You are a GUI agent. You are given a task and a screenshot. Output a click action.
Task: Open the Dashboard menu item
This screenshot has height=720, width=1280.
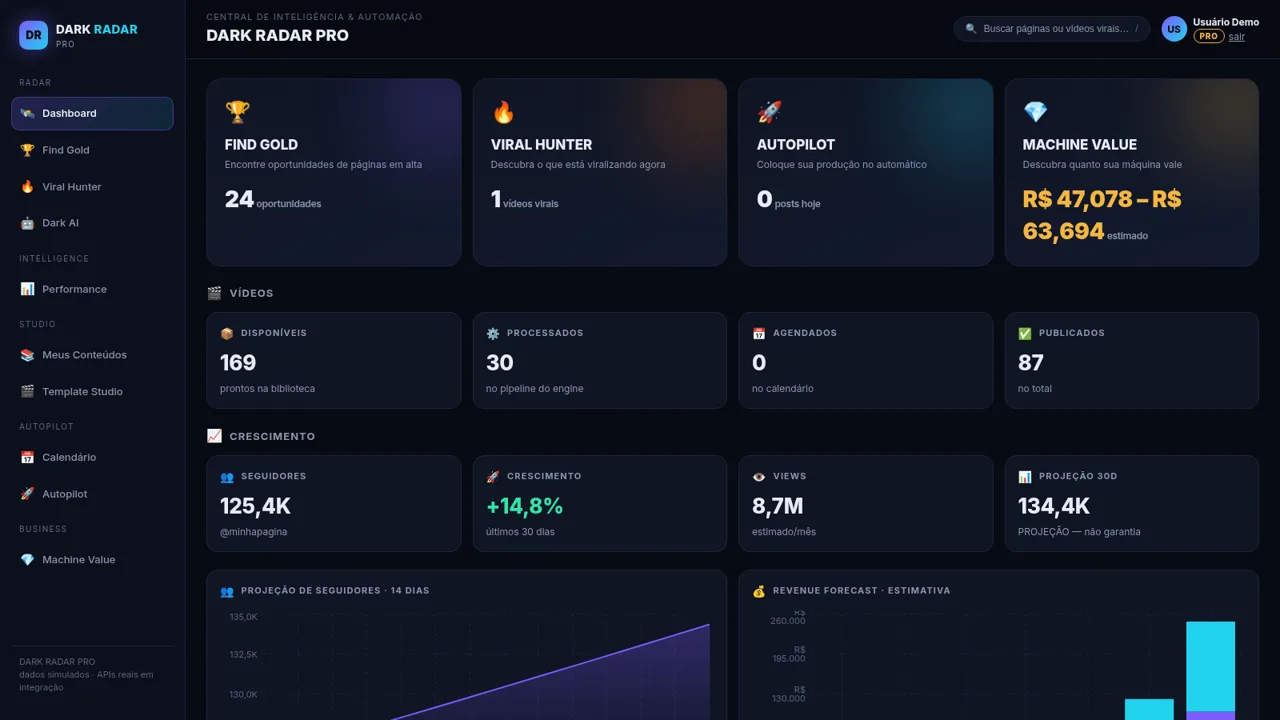point(92,113)
